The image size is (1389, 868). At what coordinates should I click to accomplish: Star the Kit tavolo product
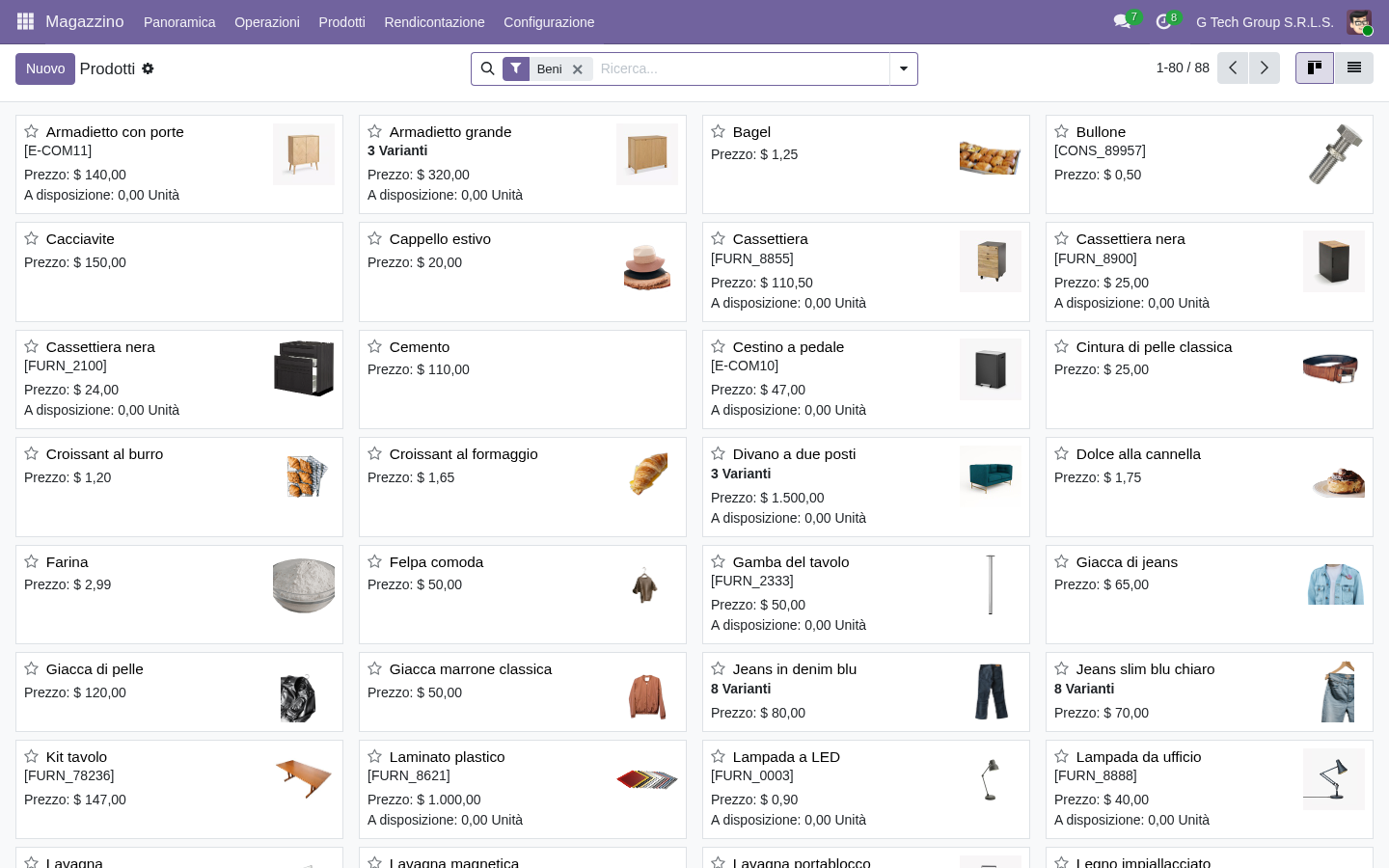[x=31, y=756]
